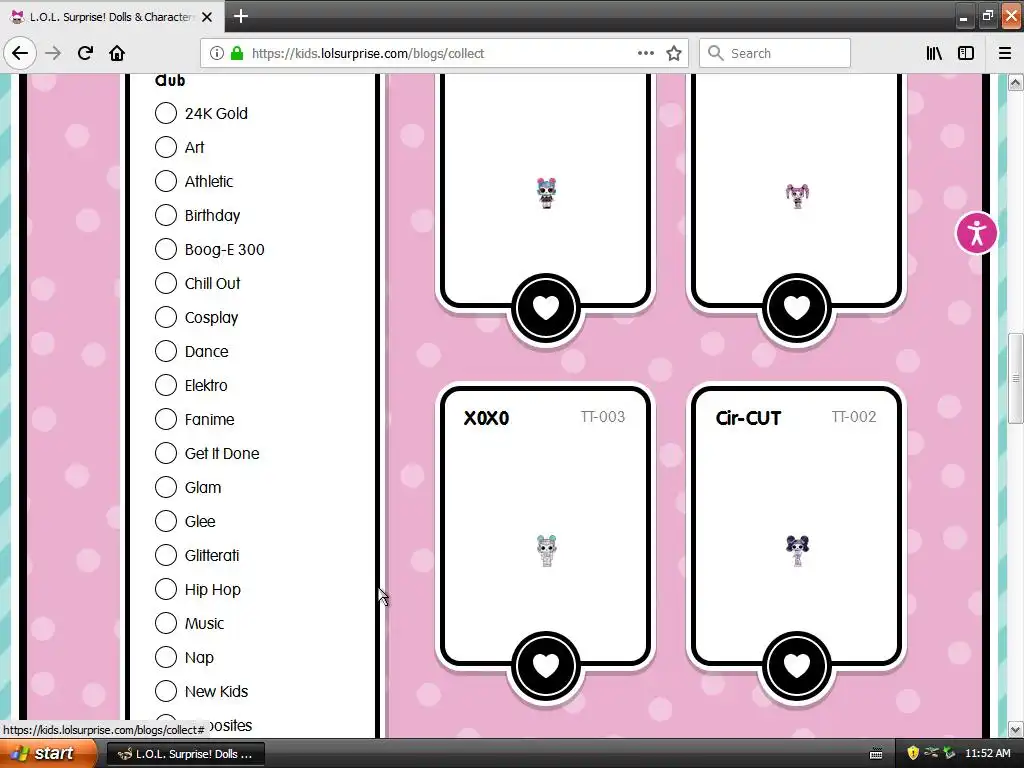
Task: Open the keyboard icon in the taskbar
Action: (x=876, y=754)
